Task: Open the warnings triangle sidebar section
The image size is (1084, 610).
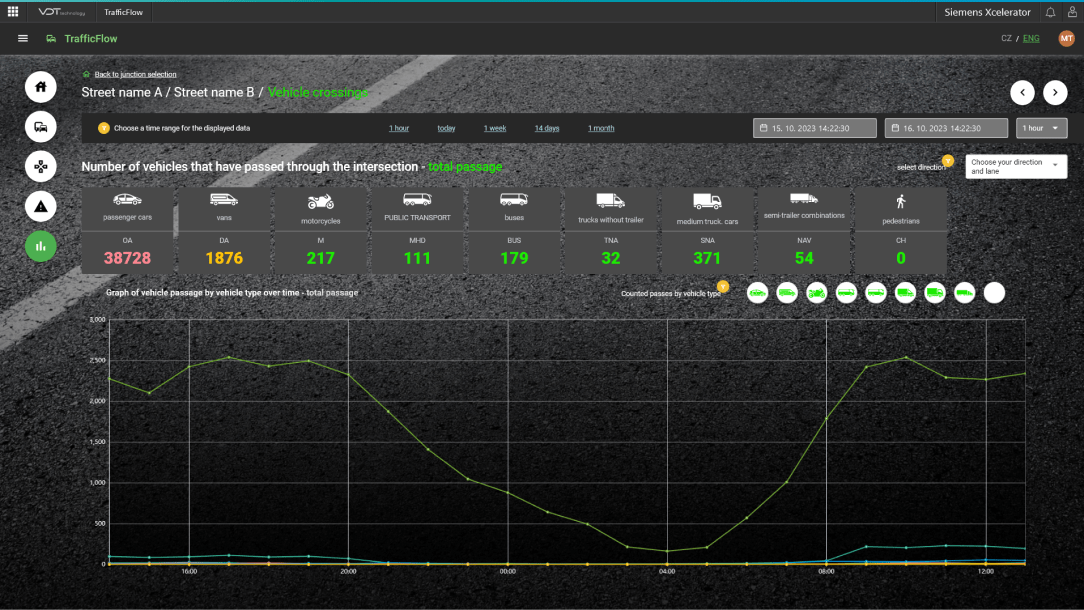Action: tap(41, 206)
